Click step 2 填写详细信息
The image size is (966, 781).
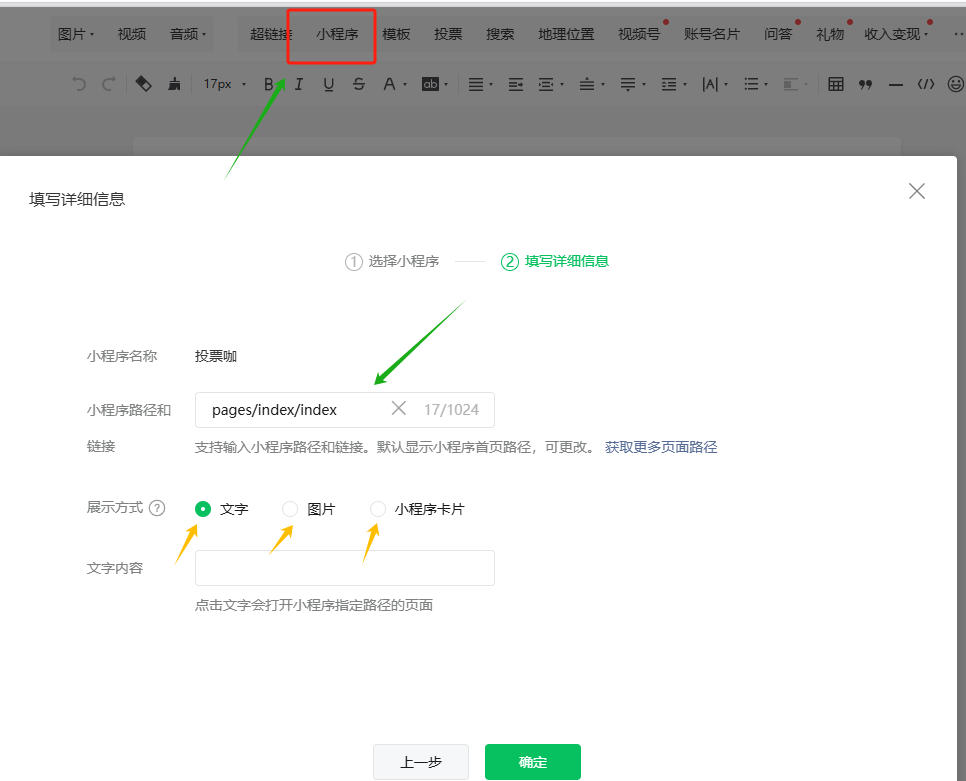(554, 262)
